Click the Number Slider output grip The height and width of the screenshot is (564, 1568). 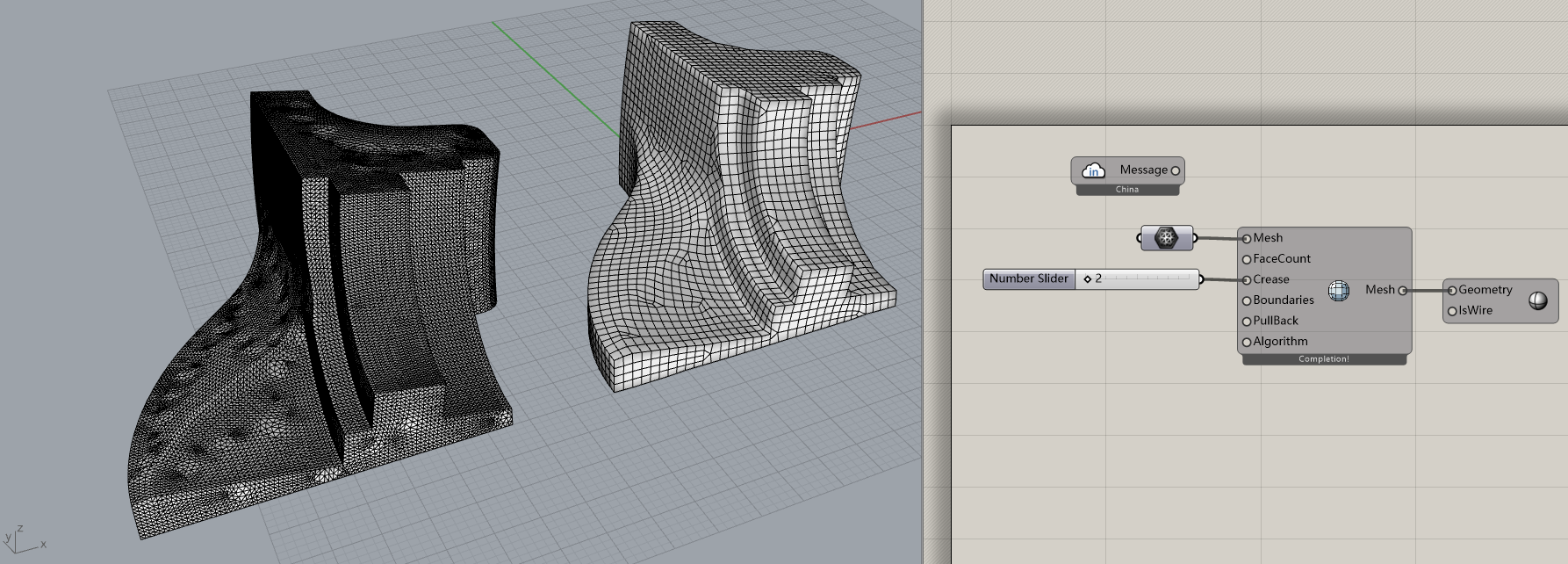[1201, 279]
